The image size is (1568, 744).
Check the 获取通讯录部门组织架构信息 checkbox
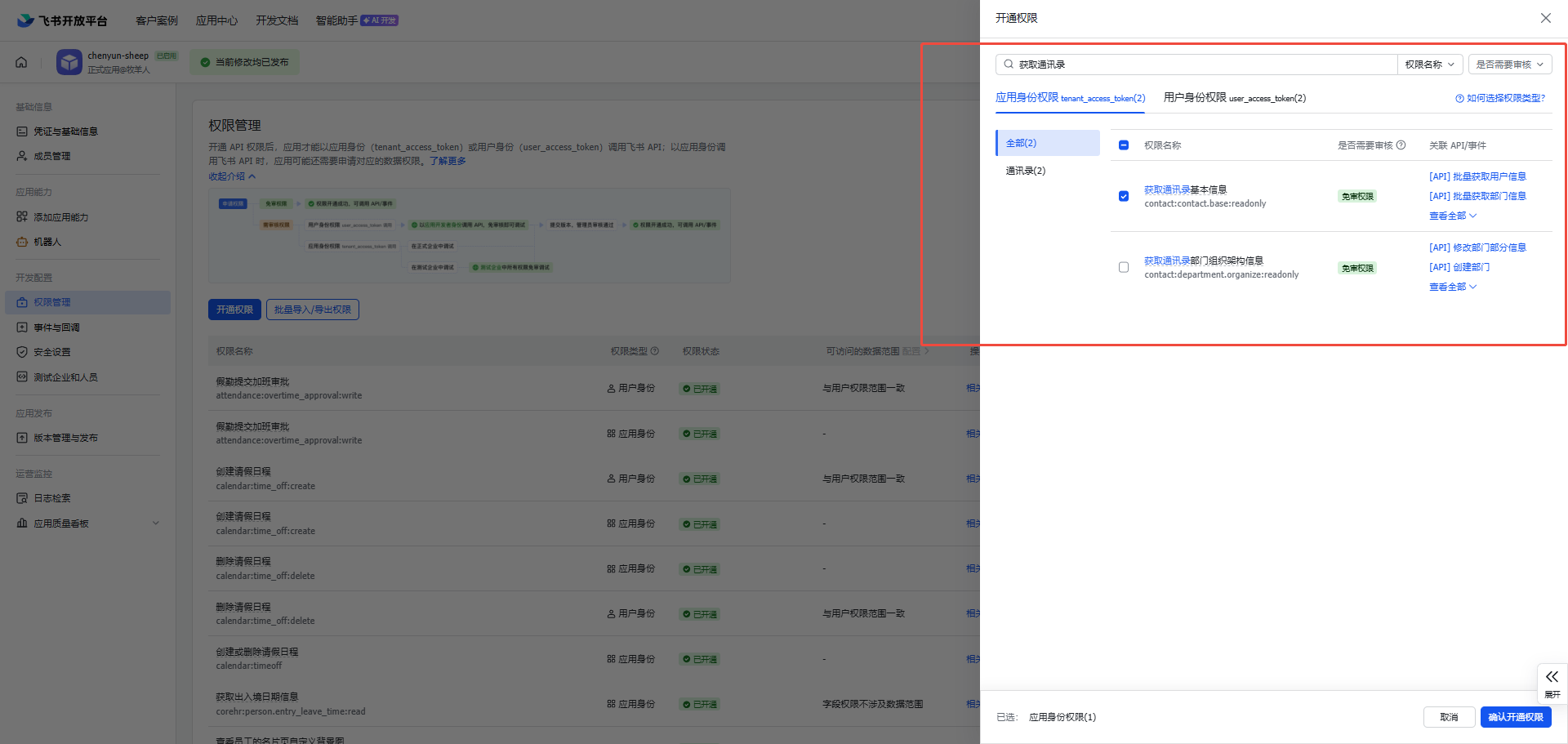(x=1124, y=267)
